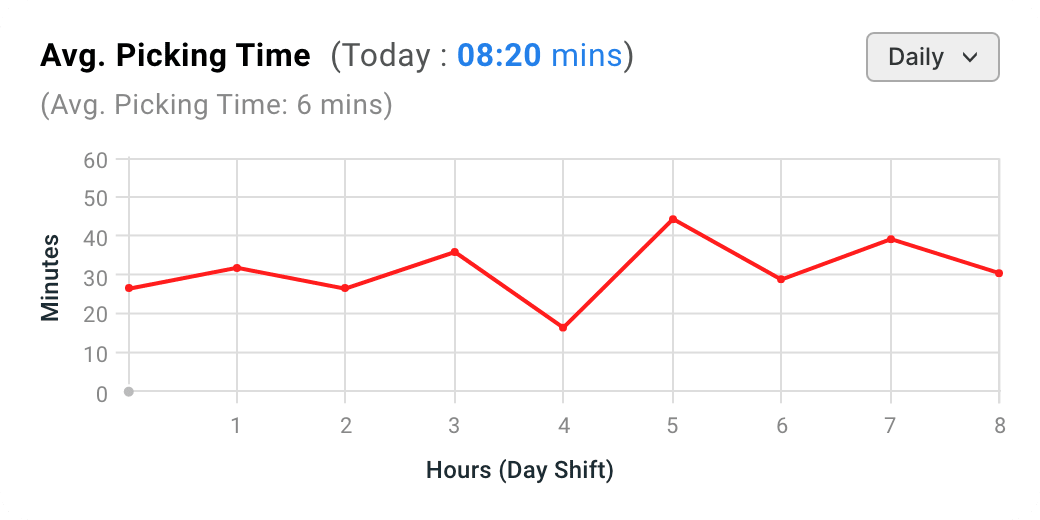Screen dimensions: 1040x520
Task: Click the data point at hour 6
Action: (x=781, y=279)
